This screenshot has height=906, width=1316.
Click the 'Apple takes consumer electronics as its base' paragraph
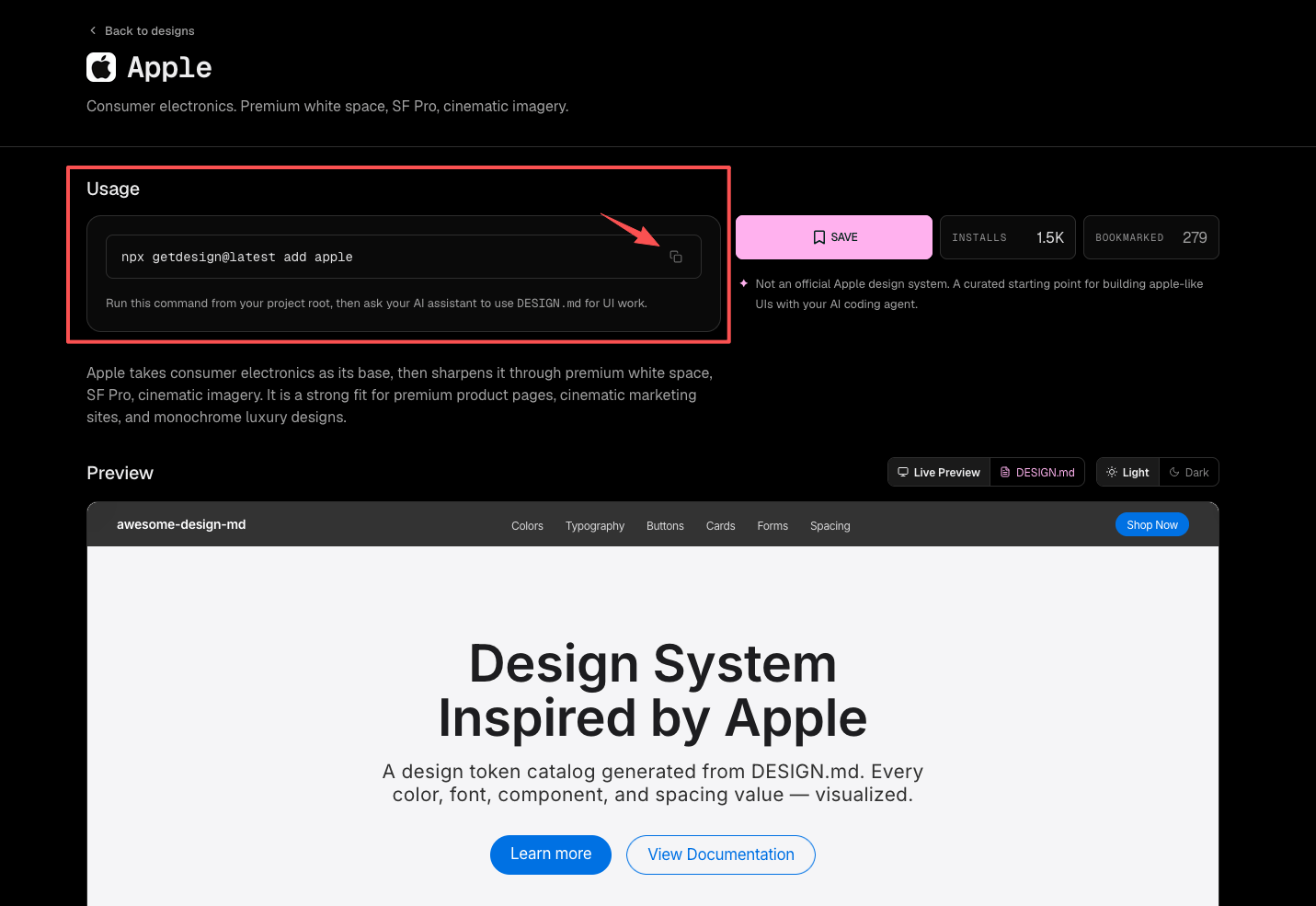coord(399,395)
